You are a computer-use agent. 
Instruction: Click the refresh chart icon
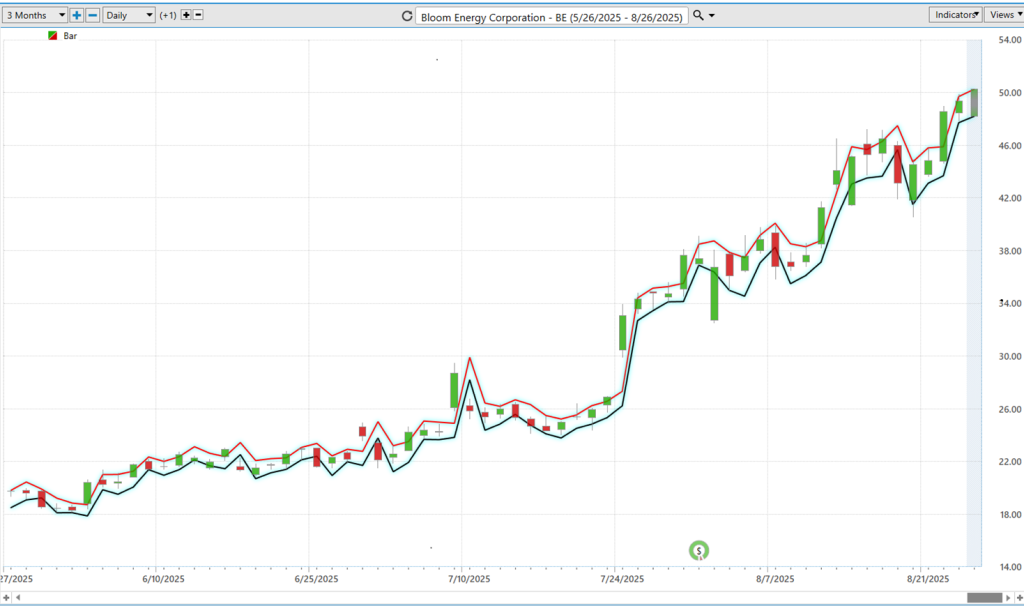coord(406,16)
